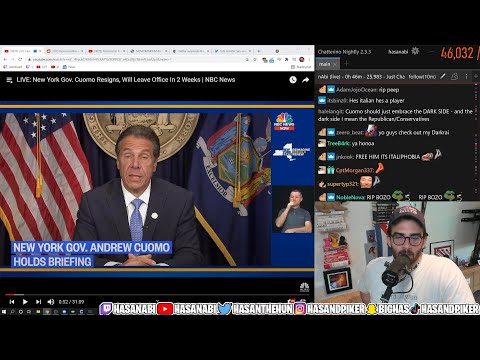Image resolution: width=480 pixels, height=360 pixels.
Task: Open the chat split three-dot menu
Action: point(466,76)
